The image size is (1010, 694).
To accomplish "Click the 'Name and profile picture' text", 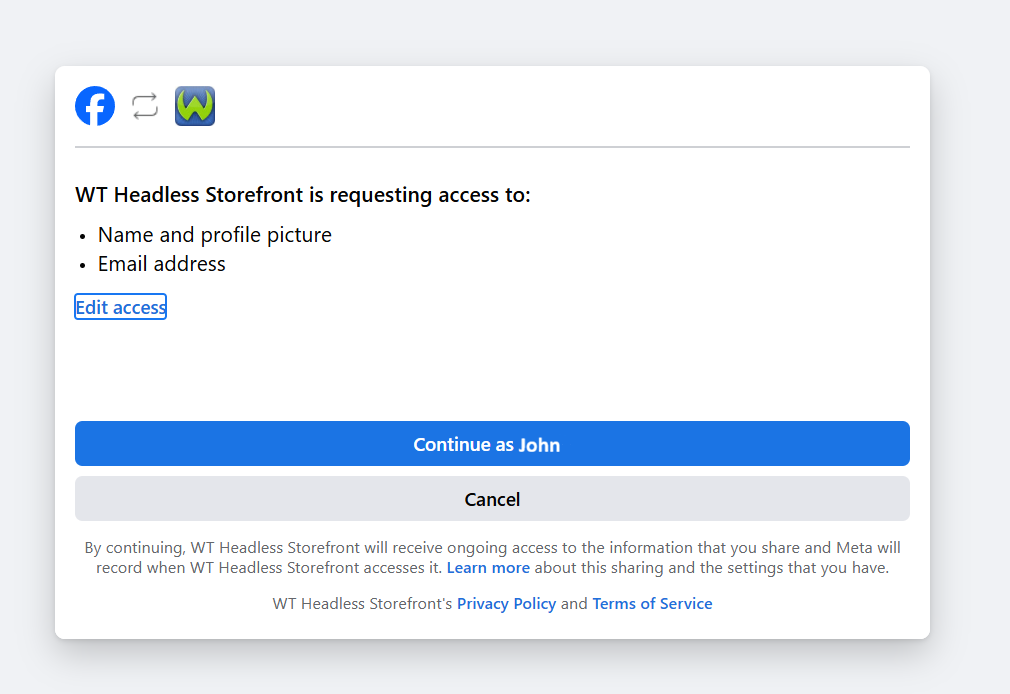I will coord(214,235).
